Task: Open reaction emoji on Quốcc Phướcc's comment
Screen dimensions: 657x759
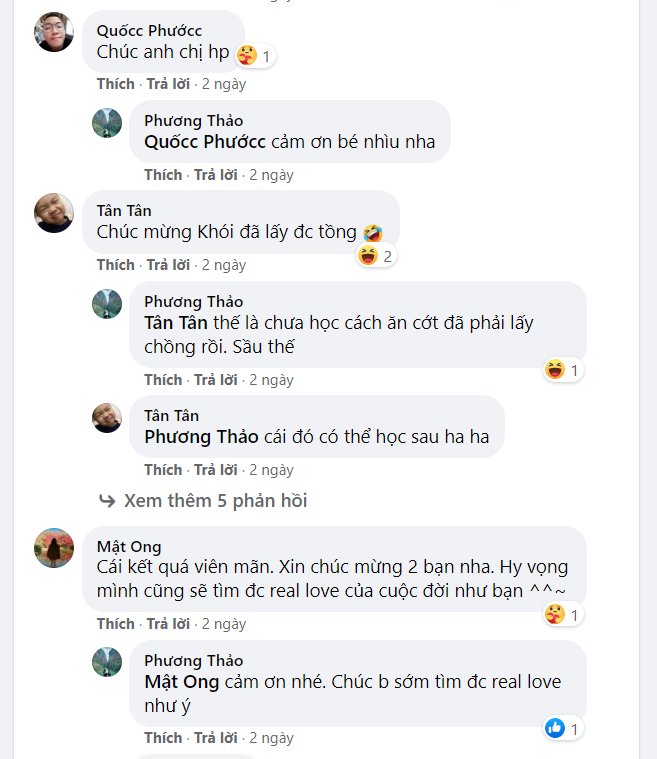Action: click(248, 54)
